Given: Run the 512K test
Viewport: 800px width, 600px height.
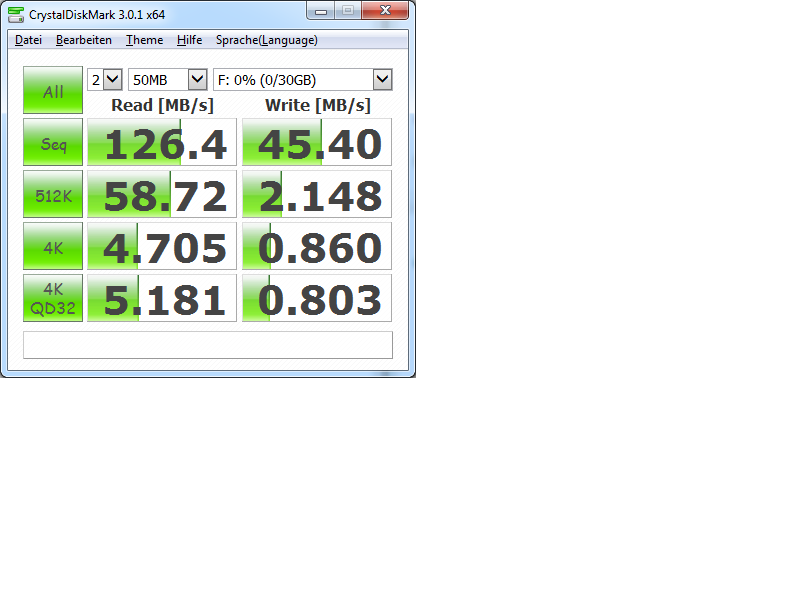Looking at the screenshot, I should coord(53,194).
